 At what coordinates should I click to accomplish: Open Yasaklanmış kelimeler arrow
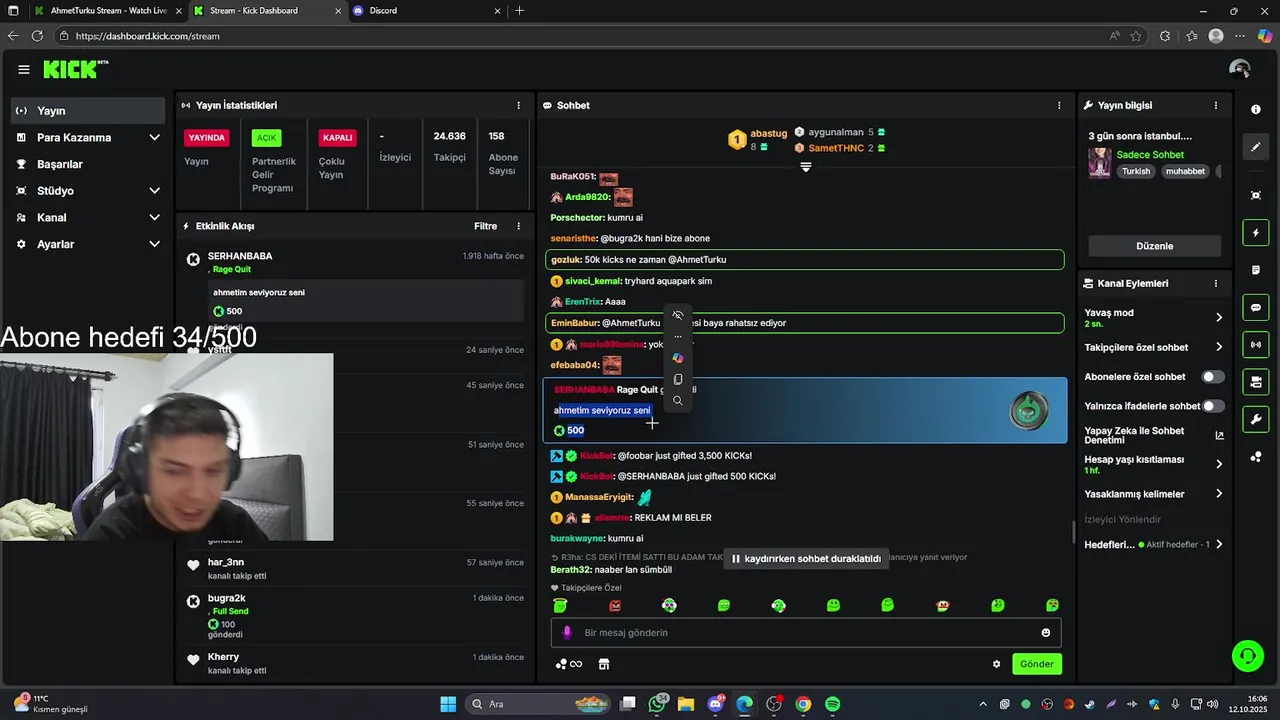click(1219, 494)
